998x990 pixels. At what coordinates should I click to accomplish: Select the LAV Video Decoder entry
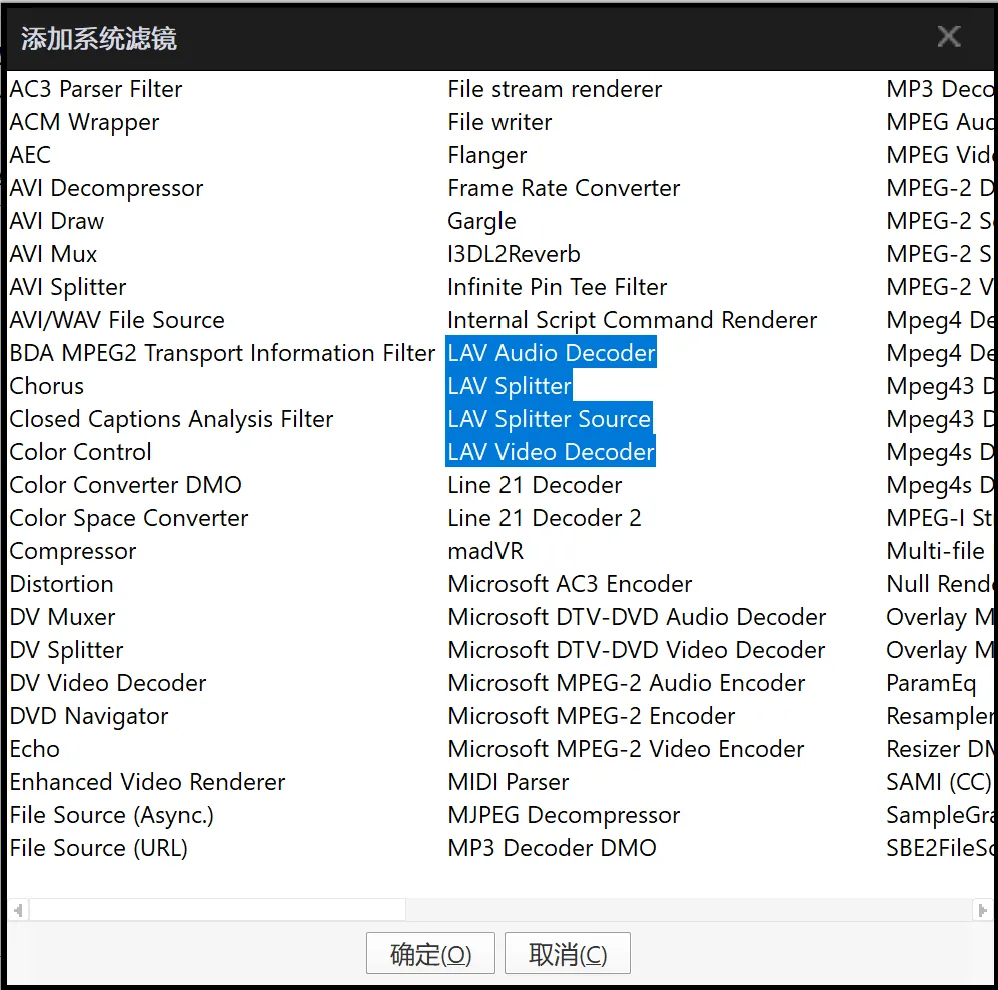point(551,452)
